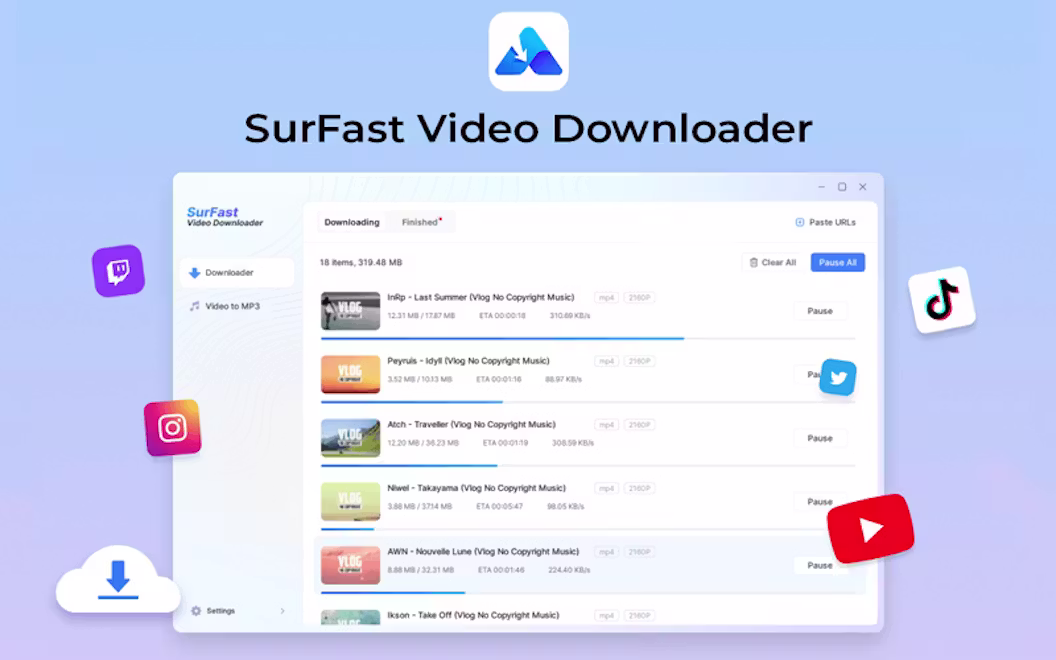The image size is (1056, 660).
Task: Switch to the Downloading tab
Action: (x=352, y=222)
